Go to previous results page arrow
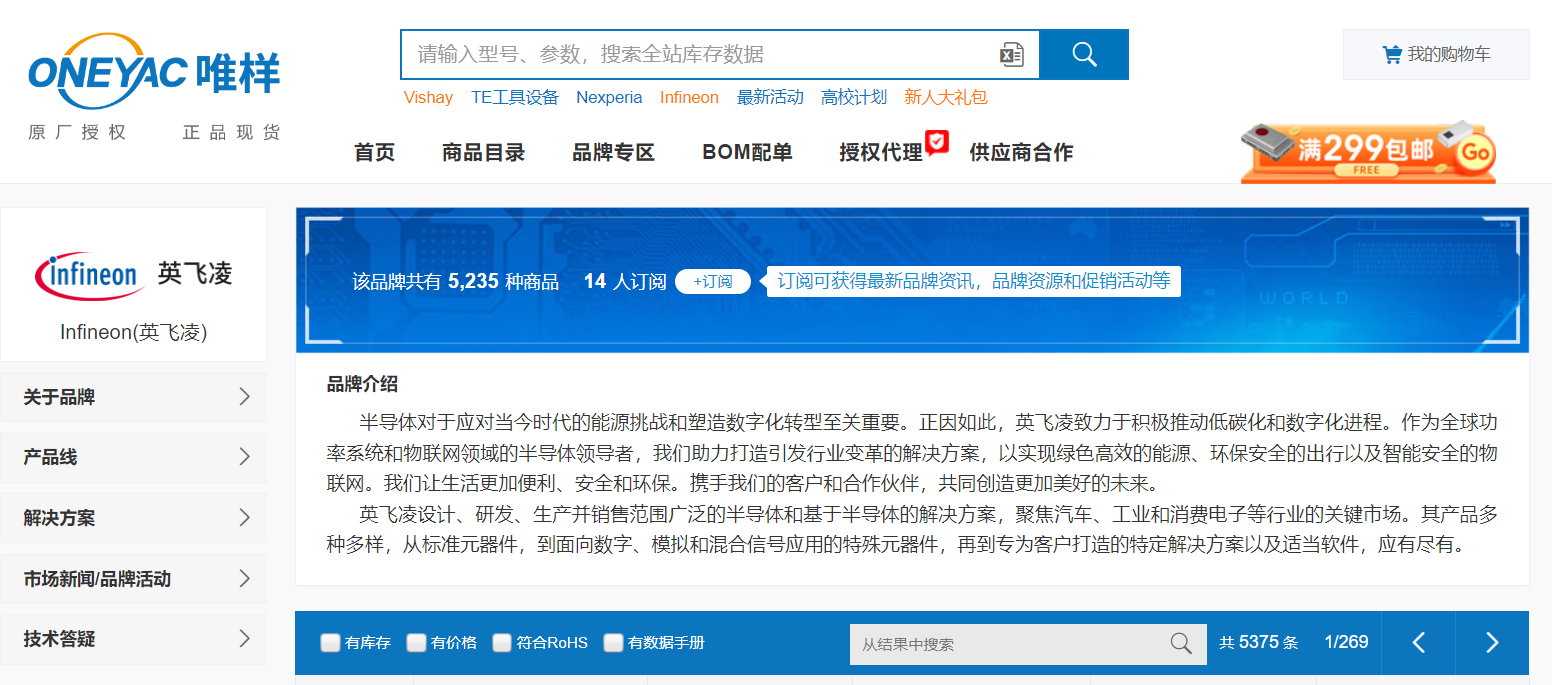The image size is (1552, 685). [x=1418, y=643]
